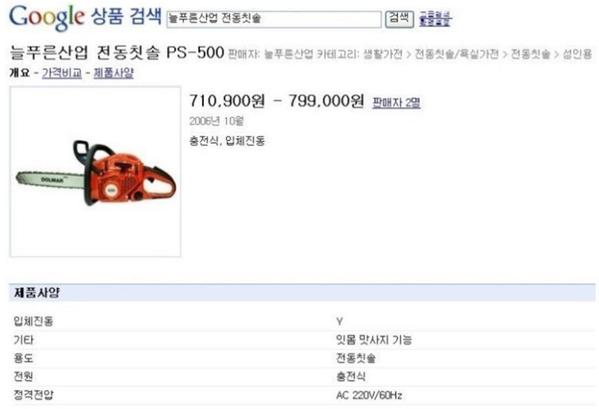Open the lower small link beside the 검색 button
The height and width of the screenshot is (409, 599).
point(435,23)
